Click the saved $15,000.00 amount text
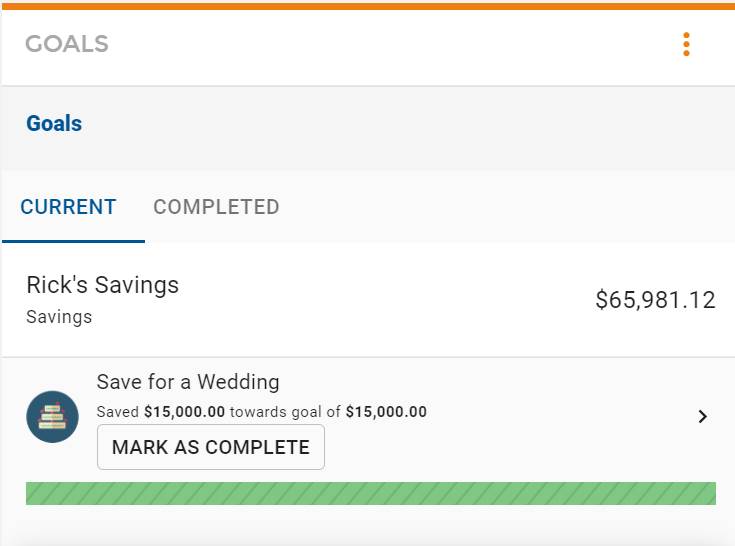735x546 pixels. pos(185,412)
